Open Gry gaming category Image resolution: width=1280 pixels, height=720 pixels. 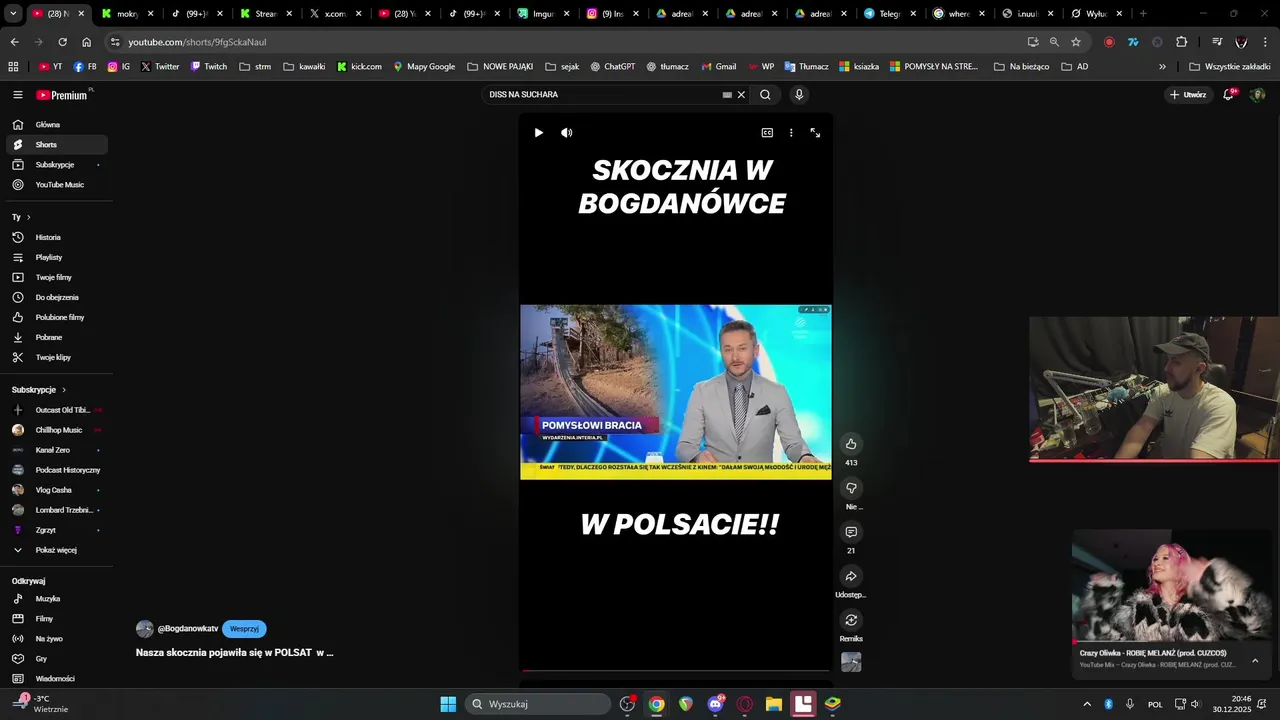[57, 659]
